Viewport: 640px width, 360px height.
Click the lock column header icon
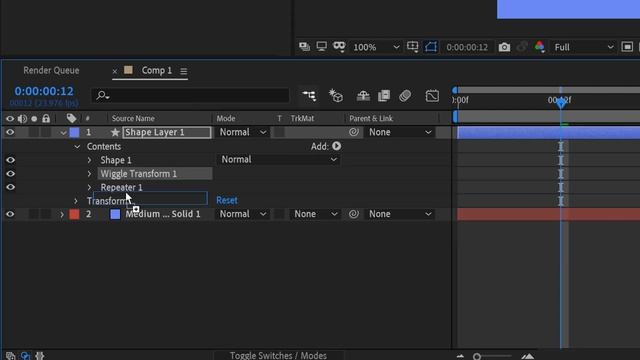(46, 118)
